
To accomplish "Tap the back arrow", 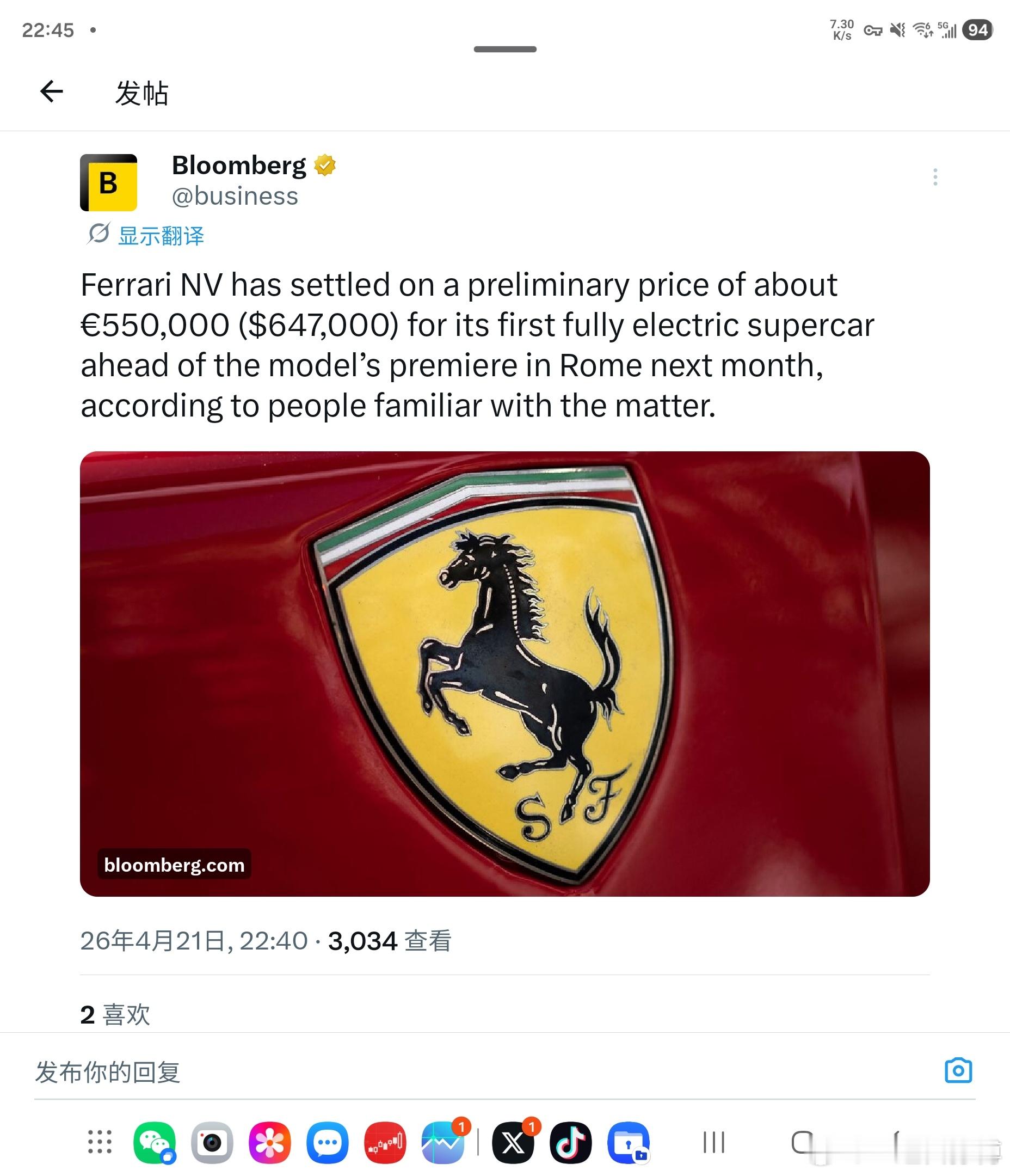I will coord(52,91).
